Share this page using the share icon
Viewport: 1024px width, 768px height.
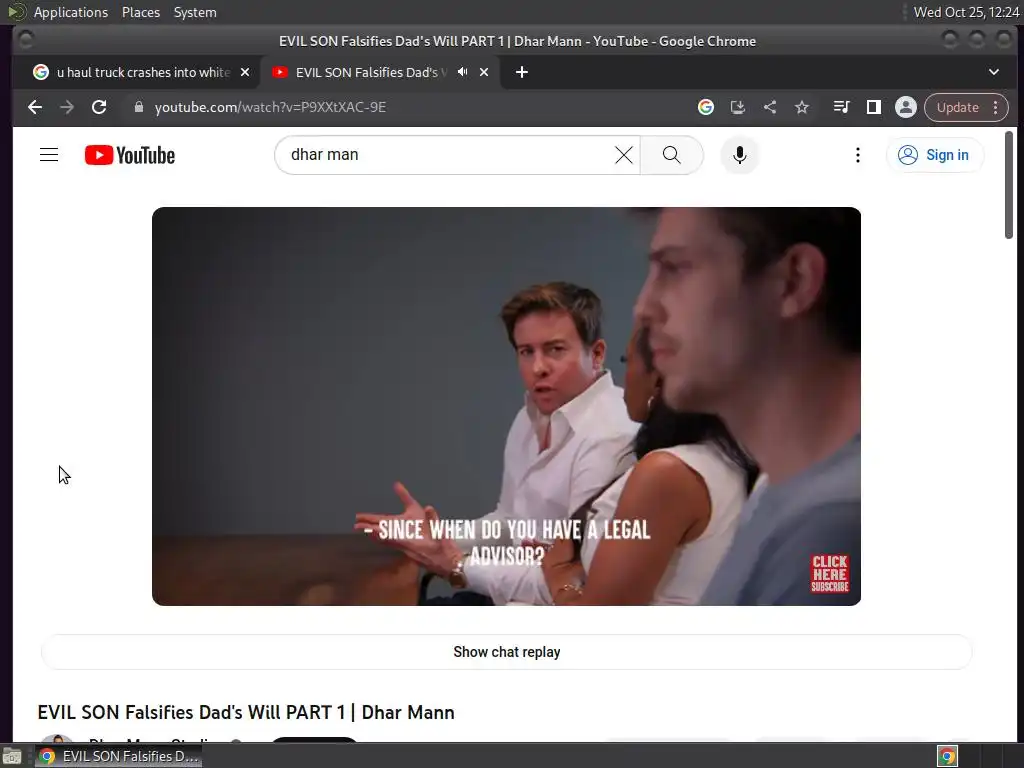770,107
